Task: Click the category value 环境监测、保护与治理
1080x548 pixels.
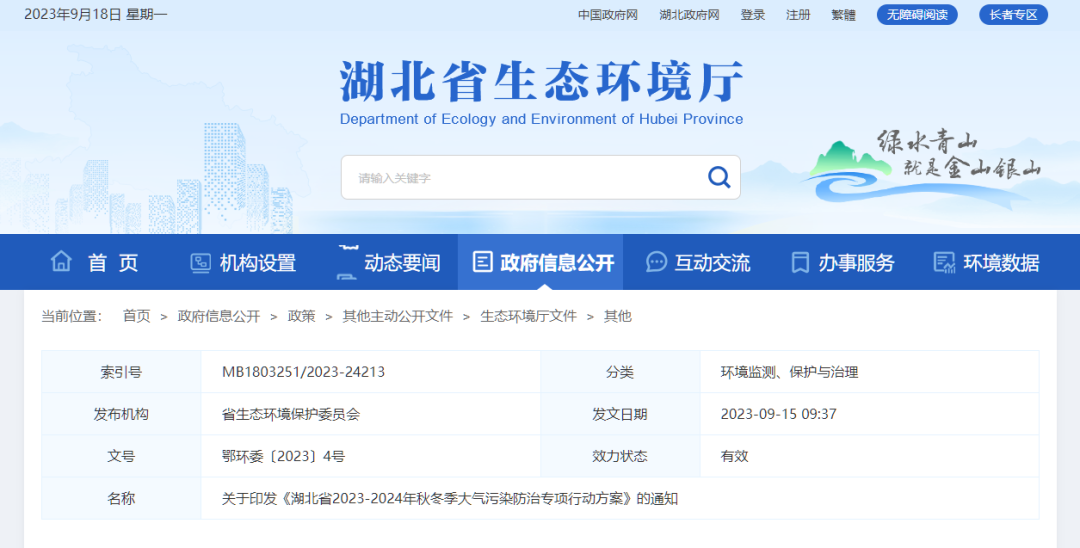Action: [789, 372]
